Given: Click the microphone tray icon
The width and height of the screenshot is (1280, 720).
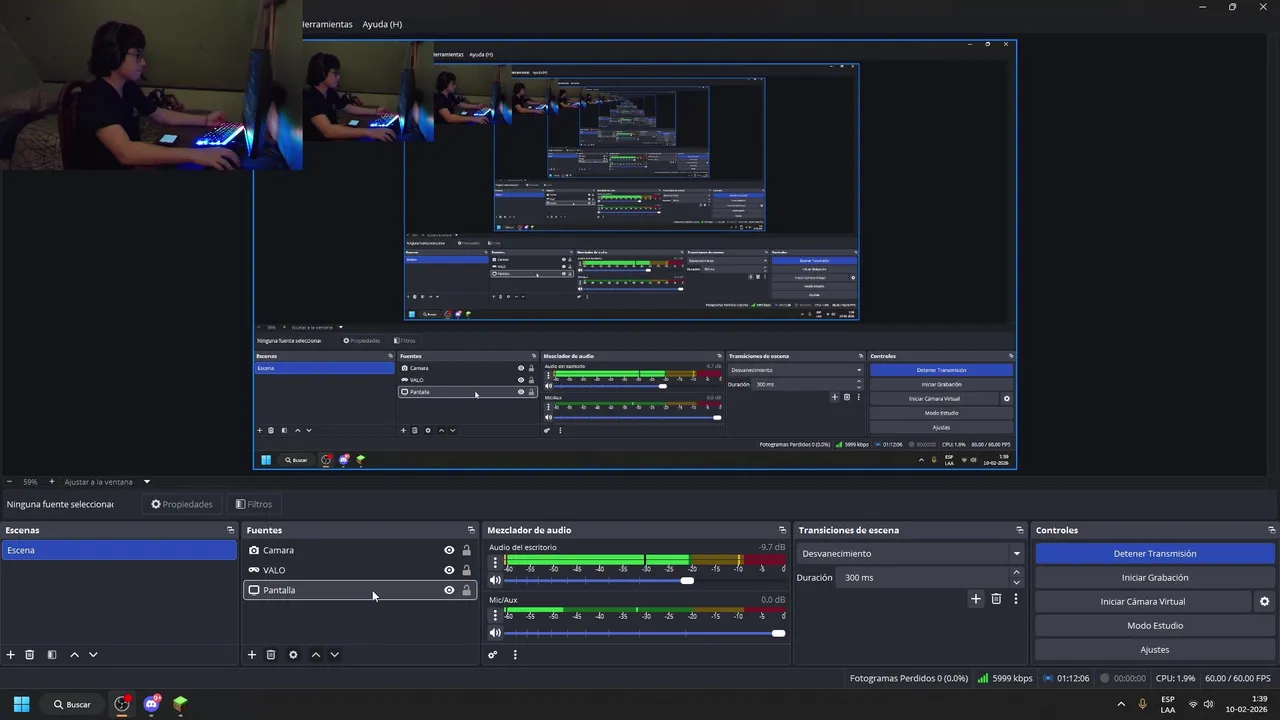Looking at the screenshot, I should pyautogui.click(x=1142, y=704).
